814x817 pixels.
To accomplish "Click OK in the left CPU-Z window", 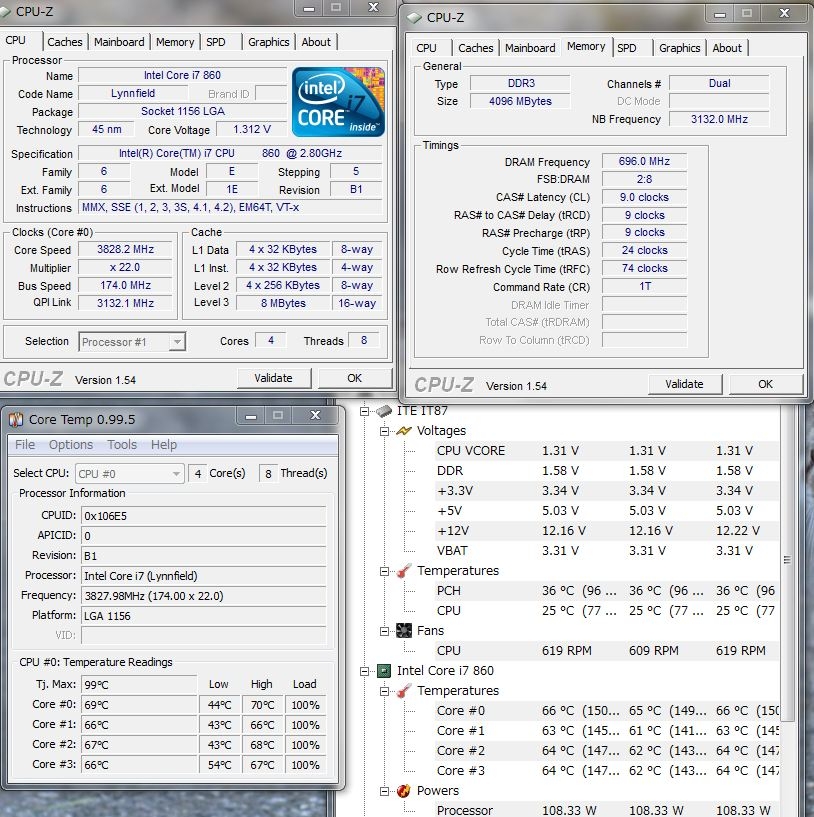I will coord(355,378).
